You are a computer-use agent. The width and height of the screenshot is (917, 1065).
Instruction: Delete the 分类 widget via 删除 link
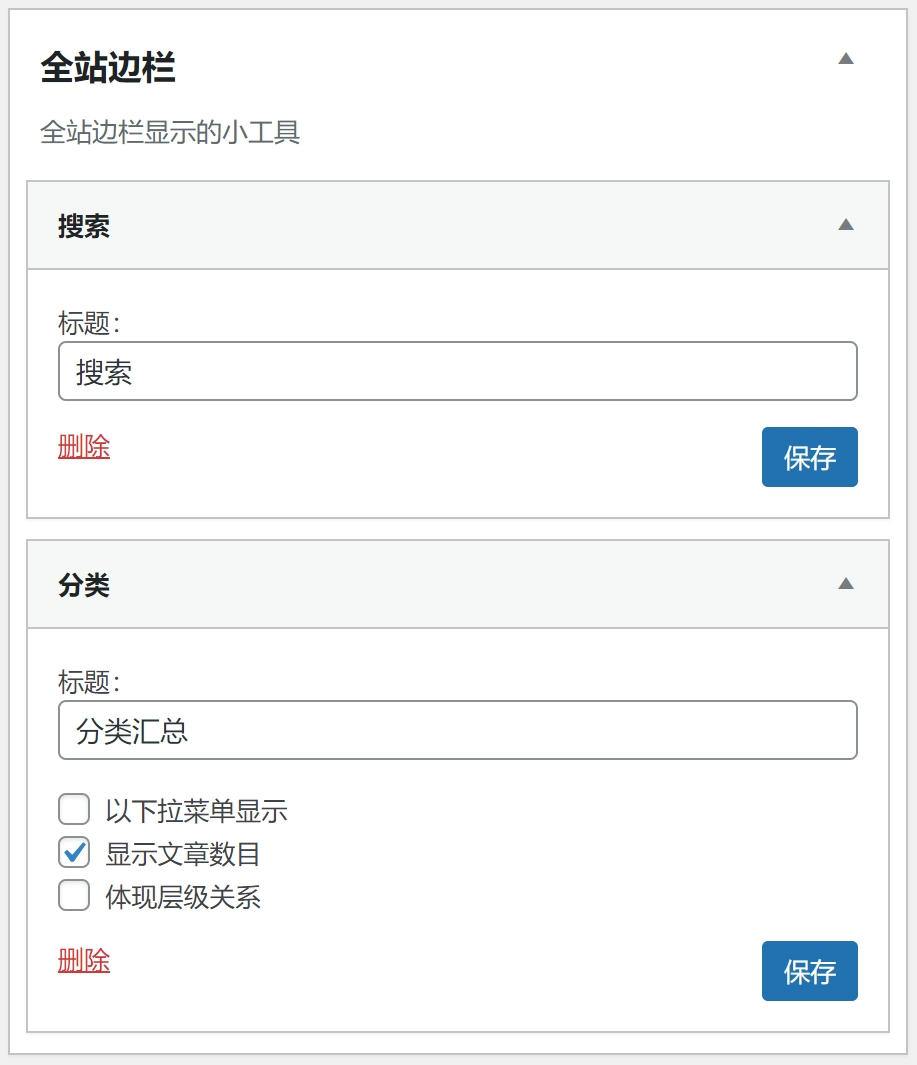84,960
